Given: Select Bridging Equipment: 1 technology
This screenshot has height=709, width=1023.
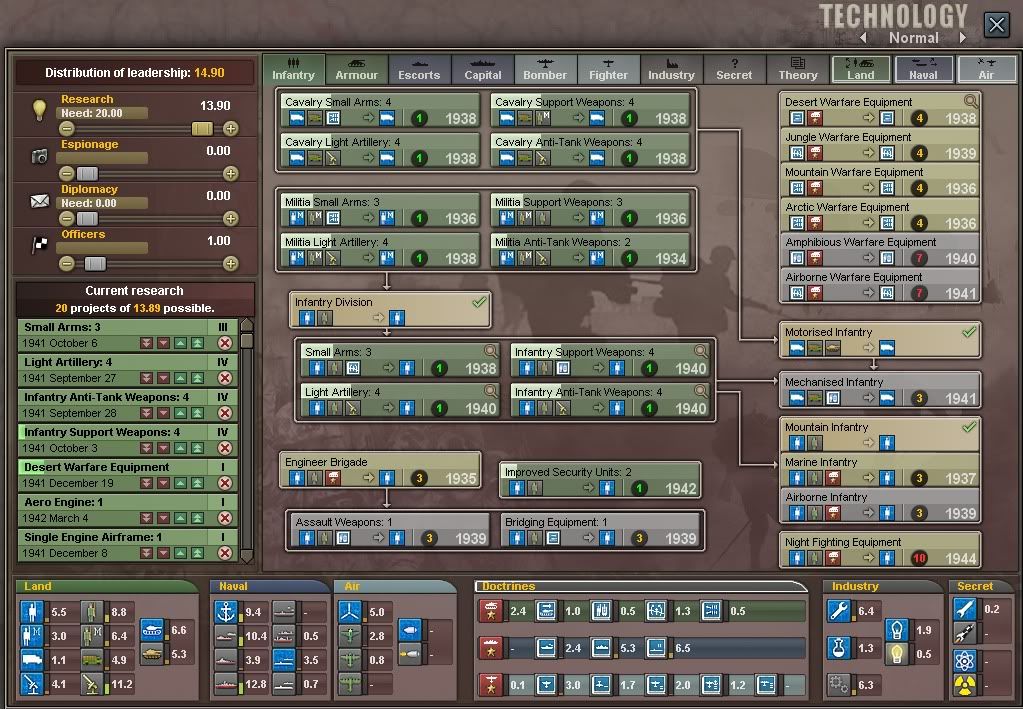Looking at the screenshot, I should point(601,530).
